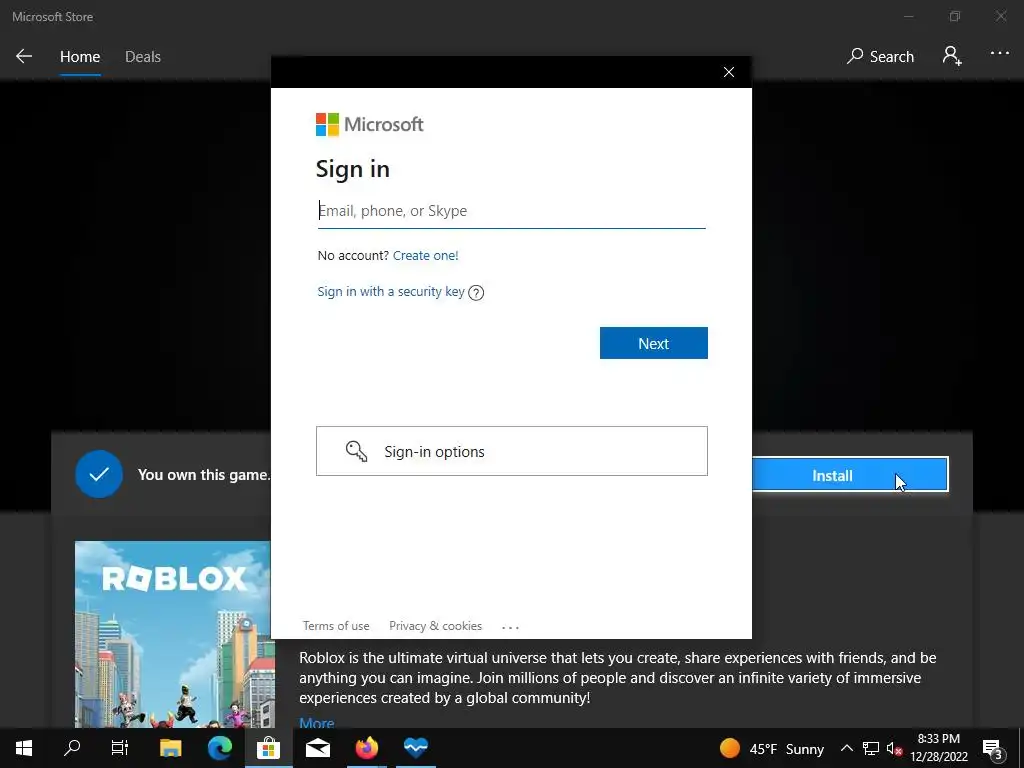
Task: Open the clock showing 8:33 PM
Action: (x=938, y=748)
